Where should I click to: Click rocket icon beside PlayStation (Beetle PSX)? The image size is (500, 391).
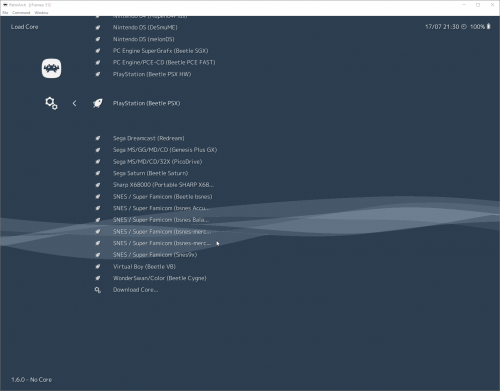click(98, 103)
